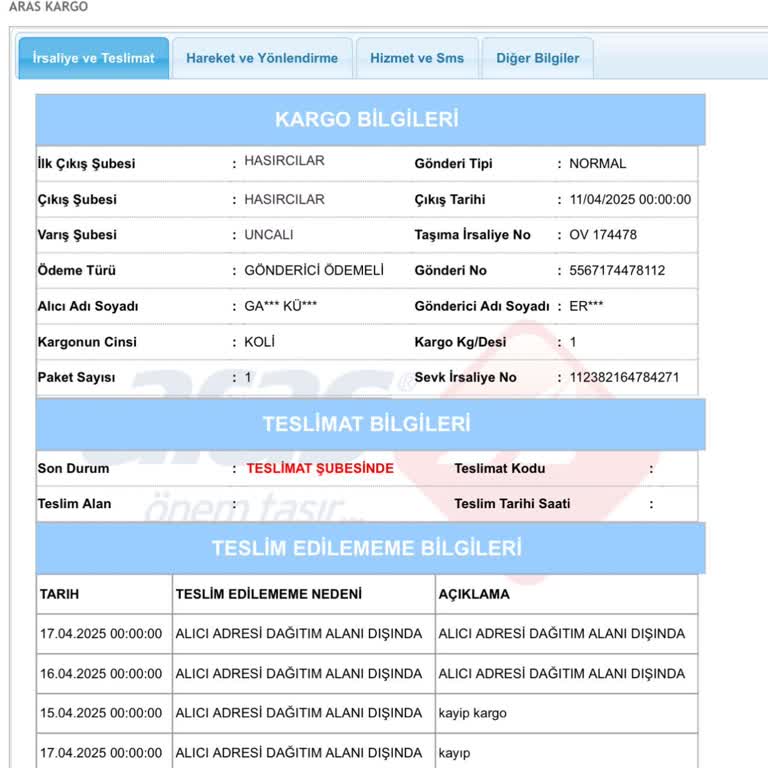The image size is (768, 768).
Task: Open the İrsaliye ve Teslimat tab
Action: tap(94, 58)
